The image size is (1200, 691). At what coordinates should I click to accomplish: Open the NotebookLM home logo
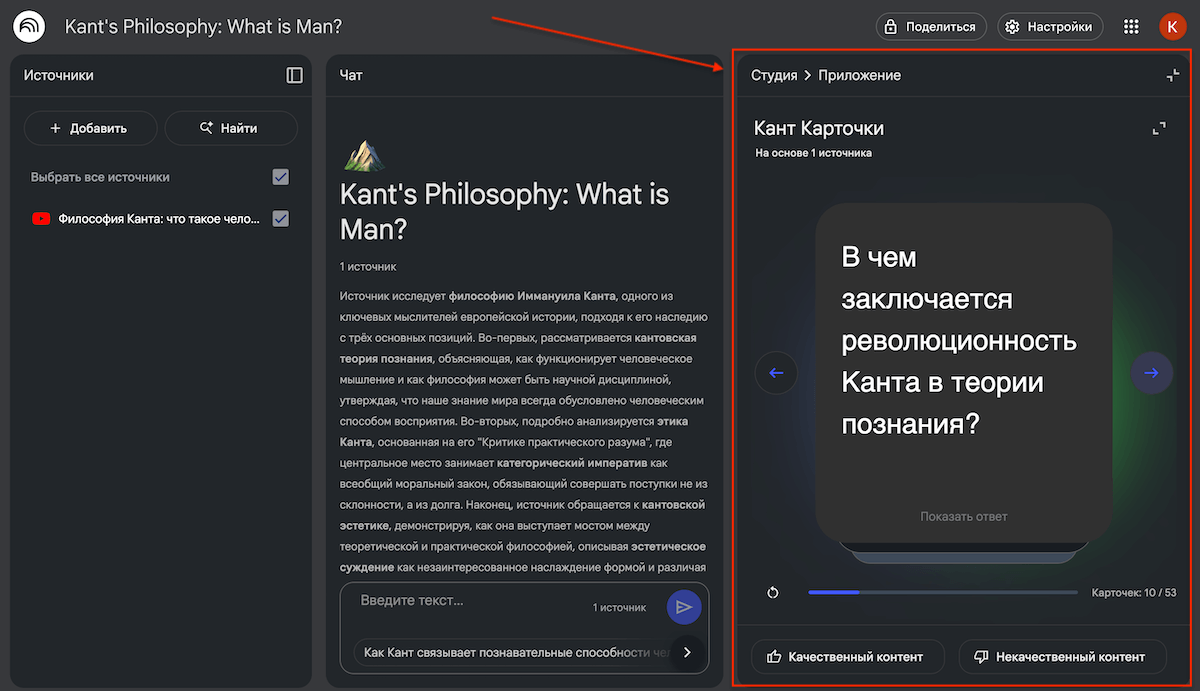tap(28, 26)
